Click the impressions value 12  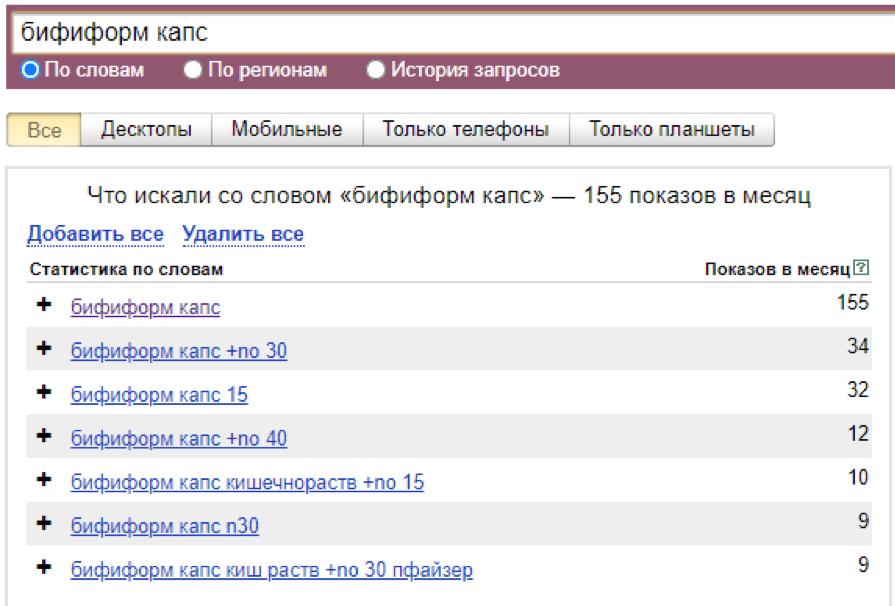point(858,434)
